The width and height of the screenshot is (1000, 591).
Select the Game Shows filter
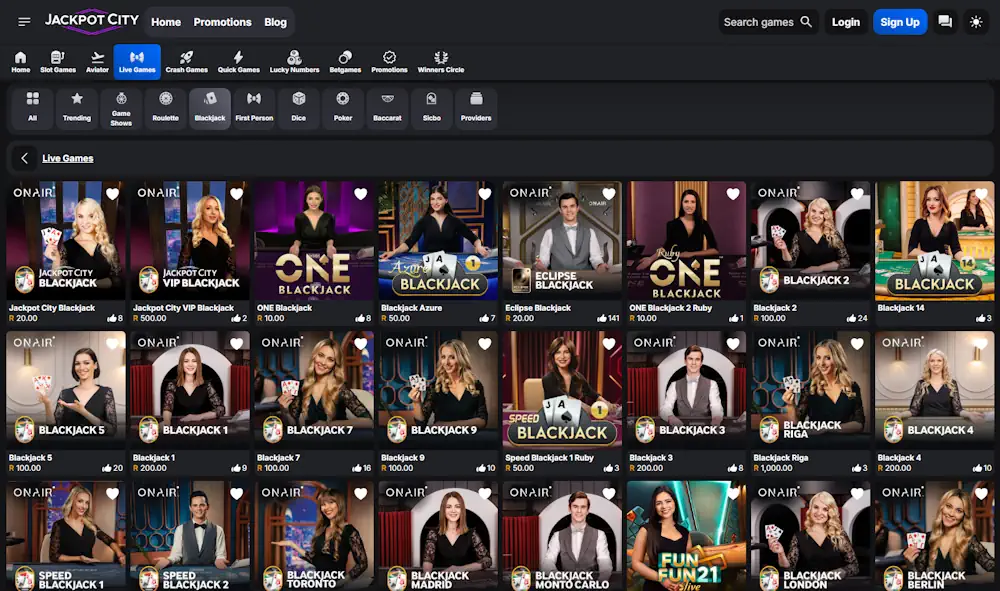[x=121, y=108]
